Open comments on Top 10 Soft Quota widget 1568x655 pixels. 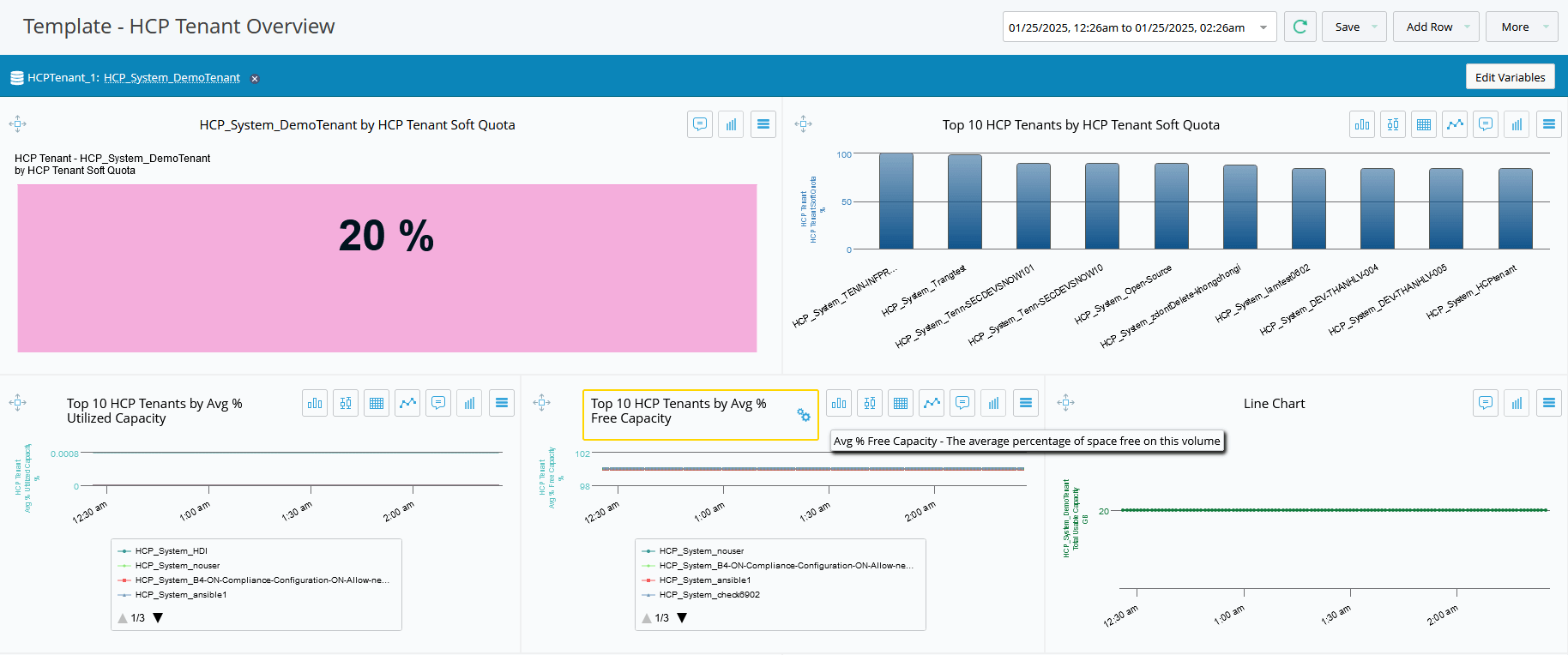1486,124
